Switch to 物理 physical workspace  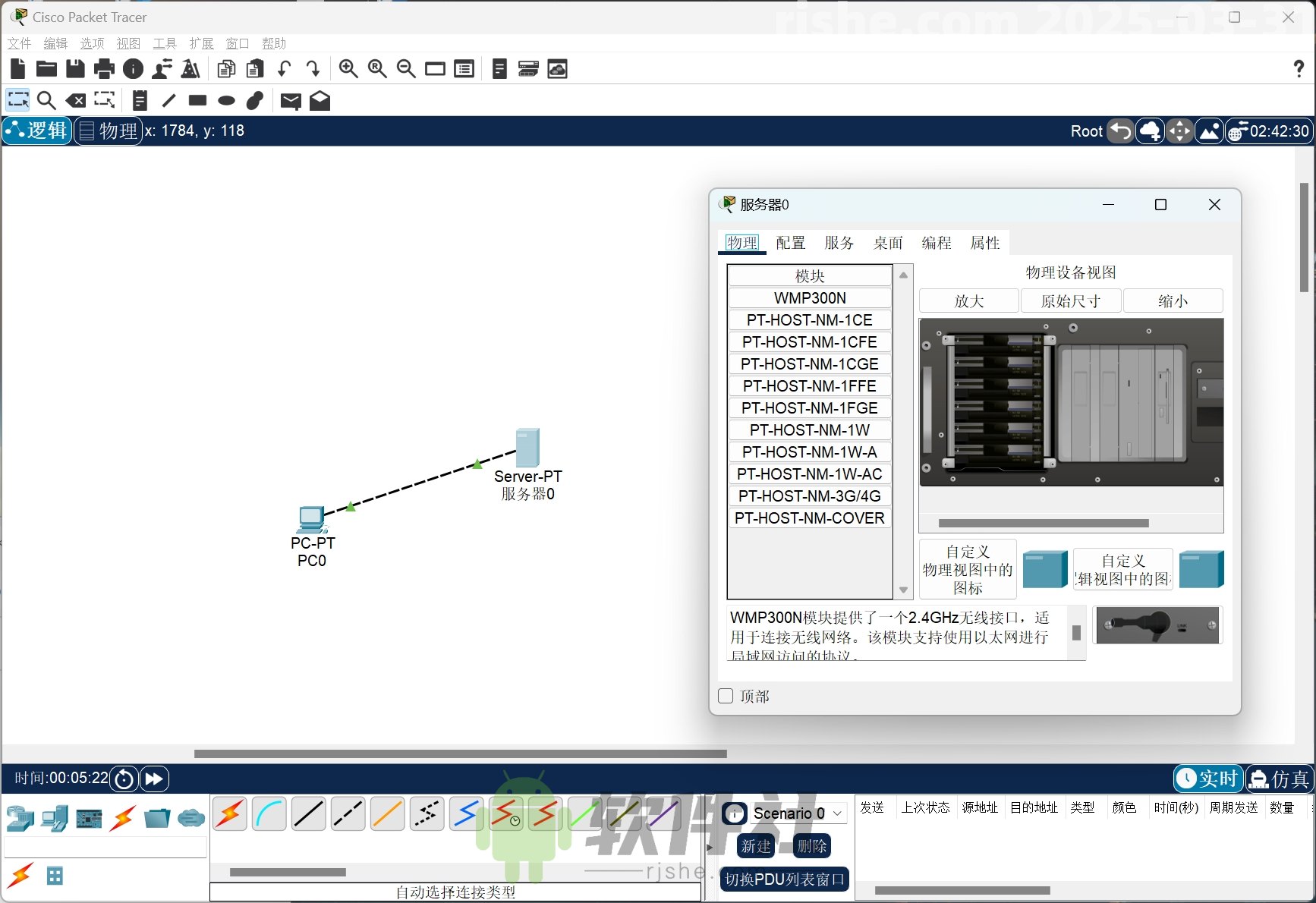click(109, 131)
